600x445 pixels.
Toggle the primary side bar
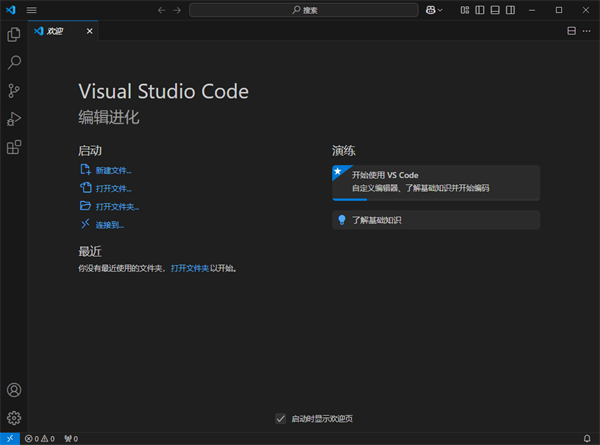click(480, 10)
